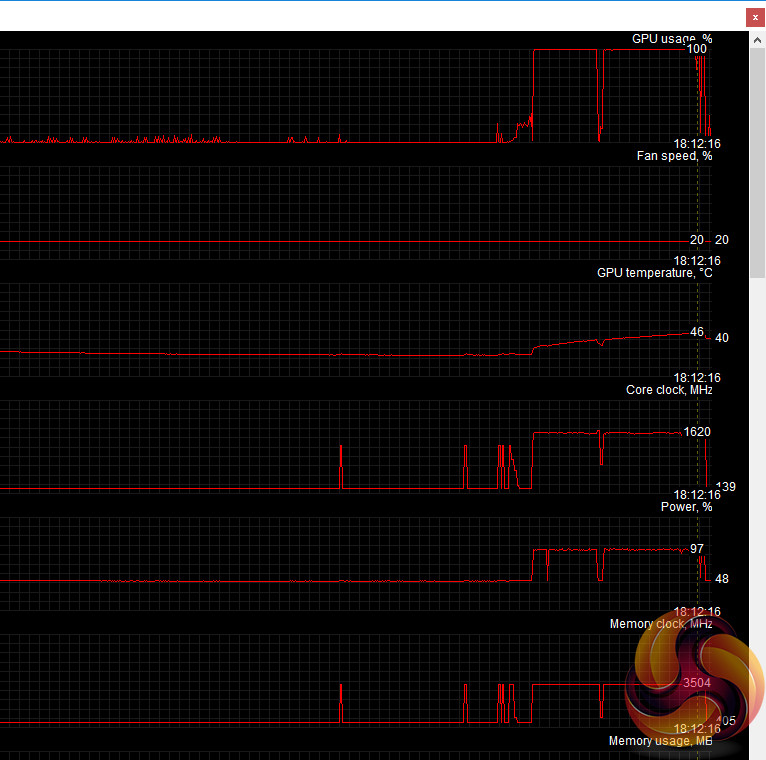Viewport: 766px width, 760px height.
Task: Click the Memory usage, MB label
Action: pos(660,741)
